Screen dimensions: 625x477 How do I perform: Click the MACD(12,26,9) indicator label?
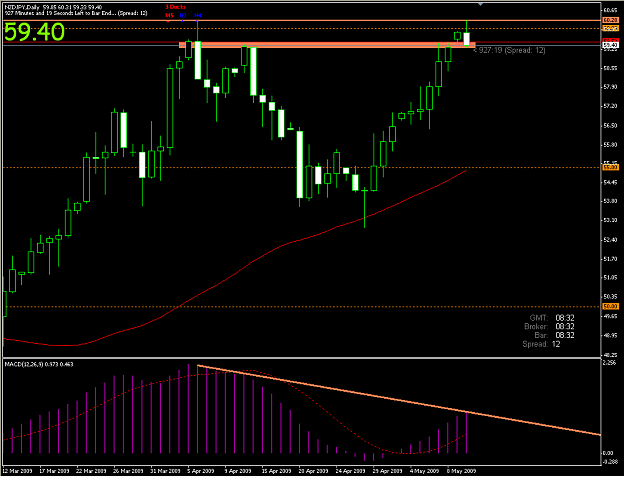39,364
